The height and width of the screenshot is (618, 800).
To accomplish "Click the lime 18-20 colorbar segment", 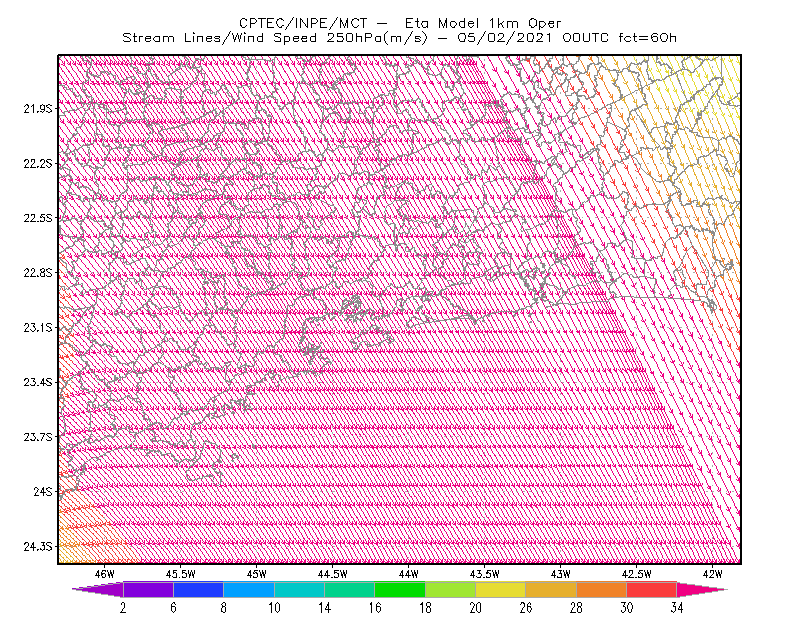I will (450, 589).
